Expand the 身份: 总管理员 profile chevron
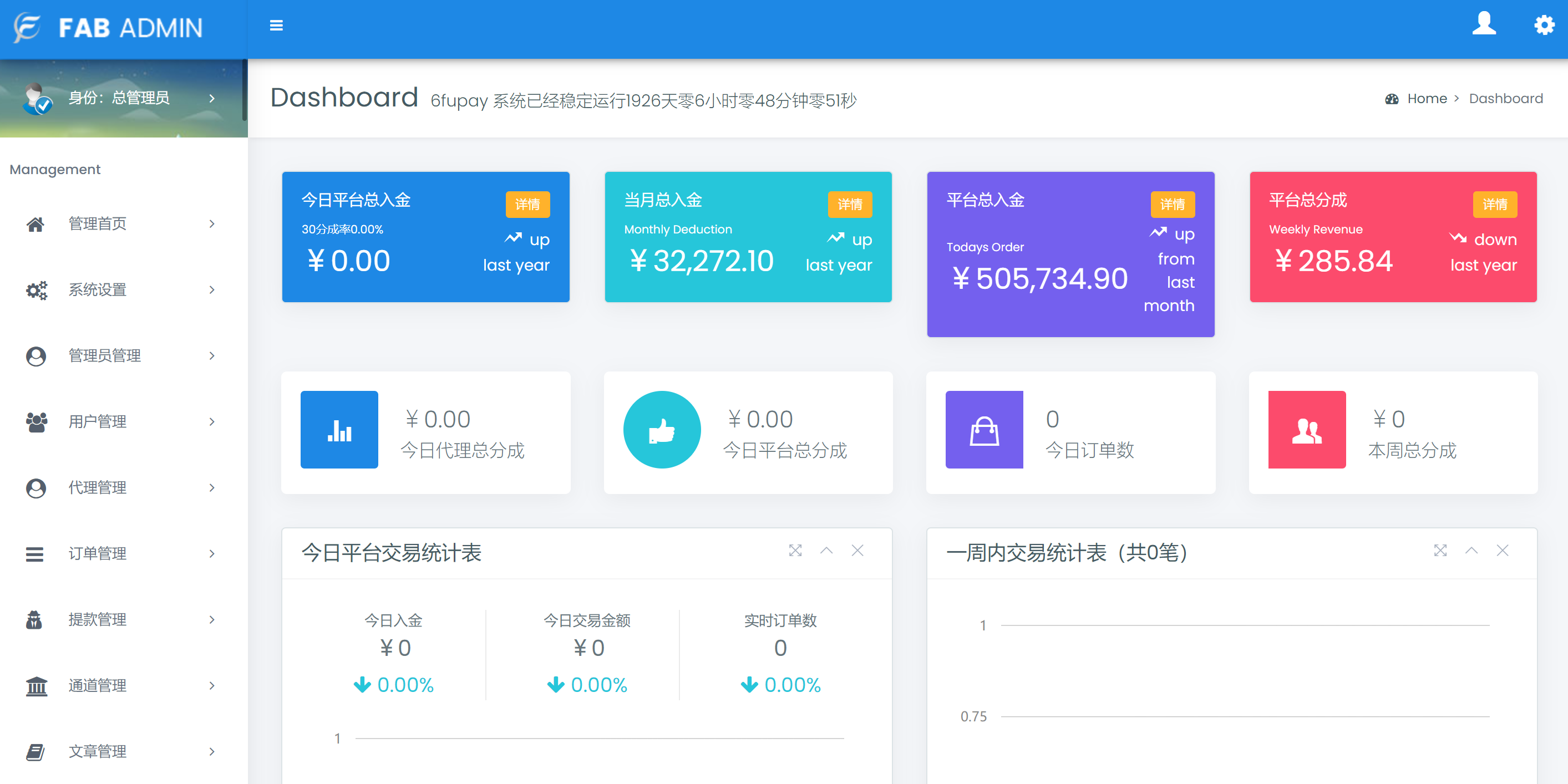Screen dimensions: 1568x784 click(212, 98)
